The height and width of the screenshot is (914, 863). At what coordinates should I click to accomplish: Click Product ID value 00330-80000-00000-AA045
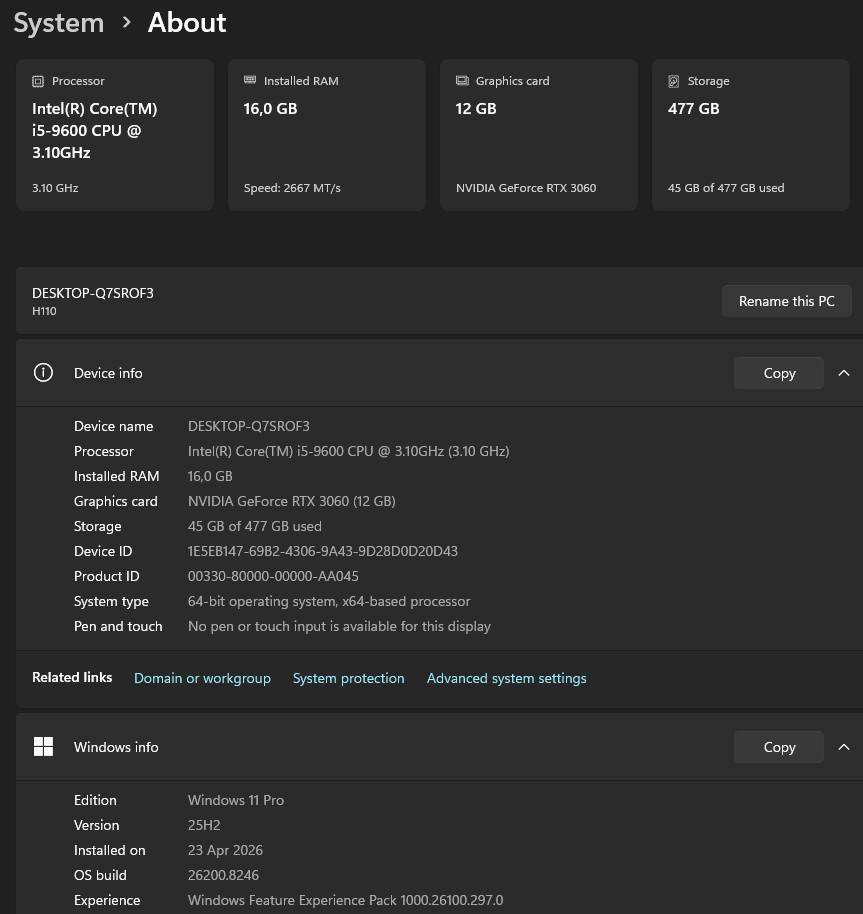tap(273, 576)
